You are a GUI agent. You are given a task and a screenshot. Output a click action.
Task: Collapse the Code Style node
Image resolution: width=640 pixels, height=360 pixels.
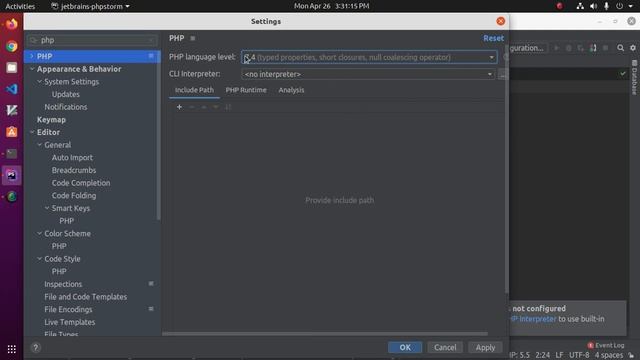(39, 259)
